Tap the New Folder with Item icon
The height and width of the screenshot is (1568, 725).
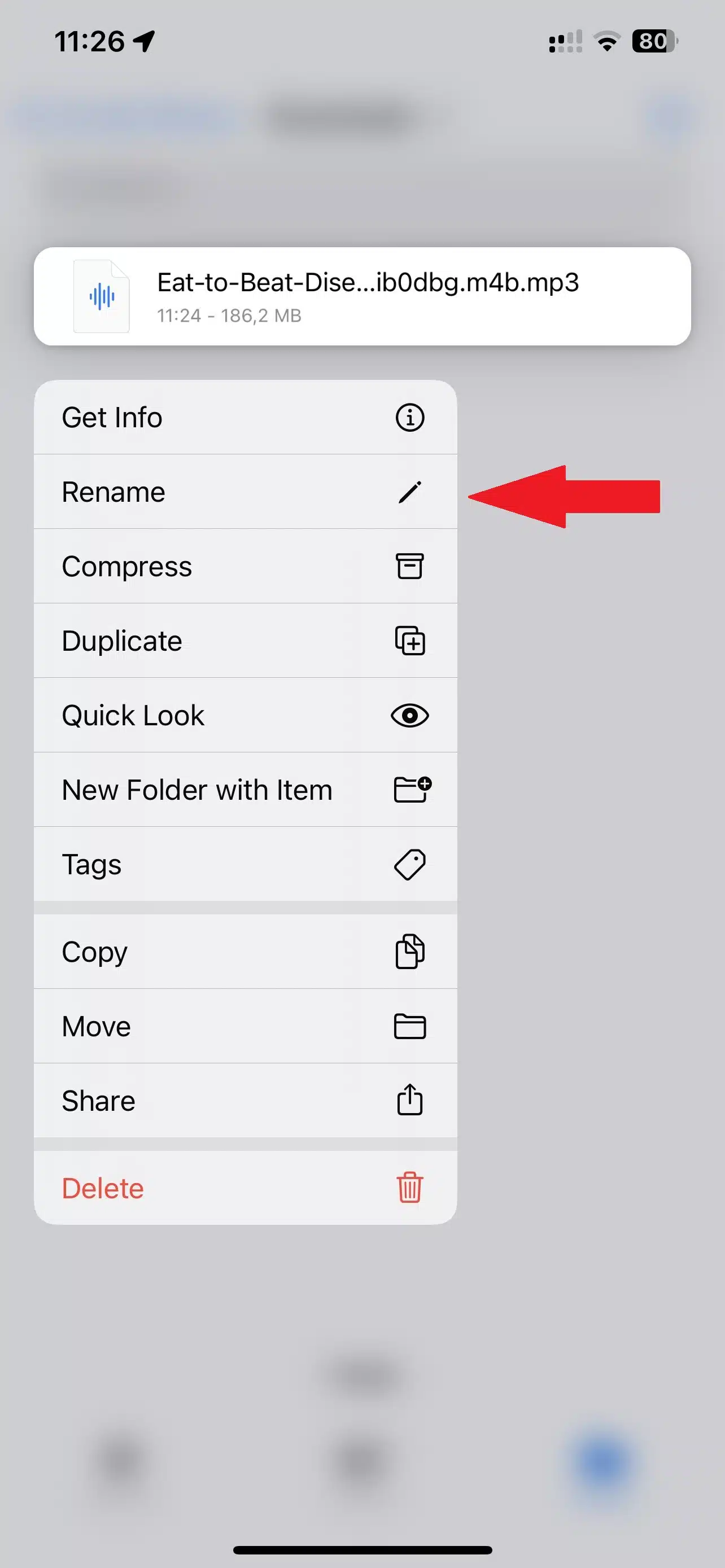(412, 790)
